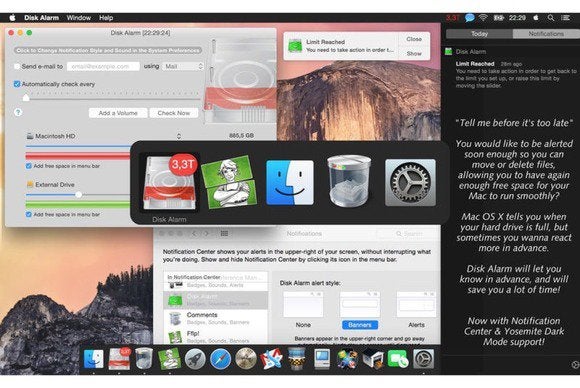Open Finder from the Dock
The image size is (580, 388).
(x=94, y=359)
